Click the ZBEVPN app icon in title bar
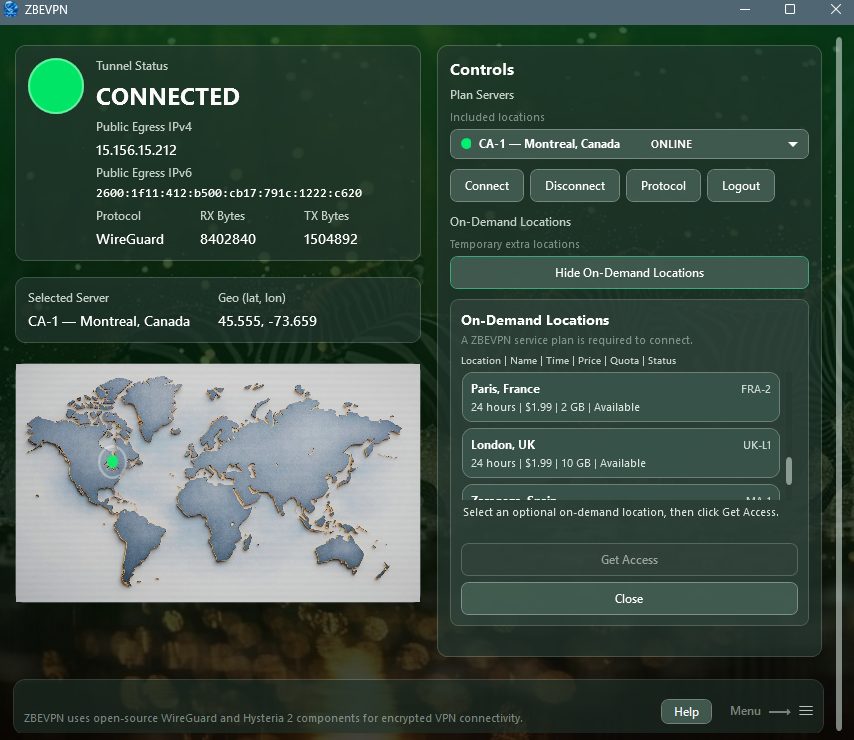 10,9
